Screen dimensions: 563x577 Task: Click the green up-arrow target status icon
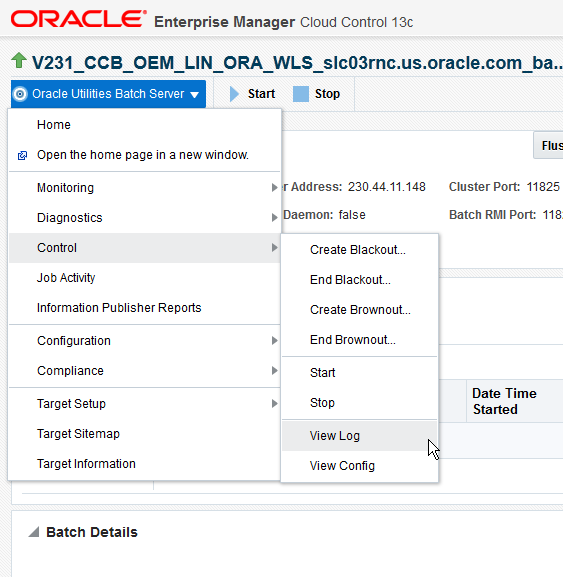pyautogui.click(x=19, y=61)
